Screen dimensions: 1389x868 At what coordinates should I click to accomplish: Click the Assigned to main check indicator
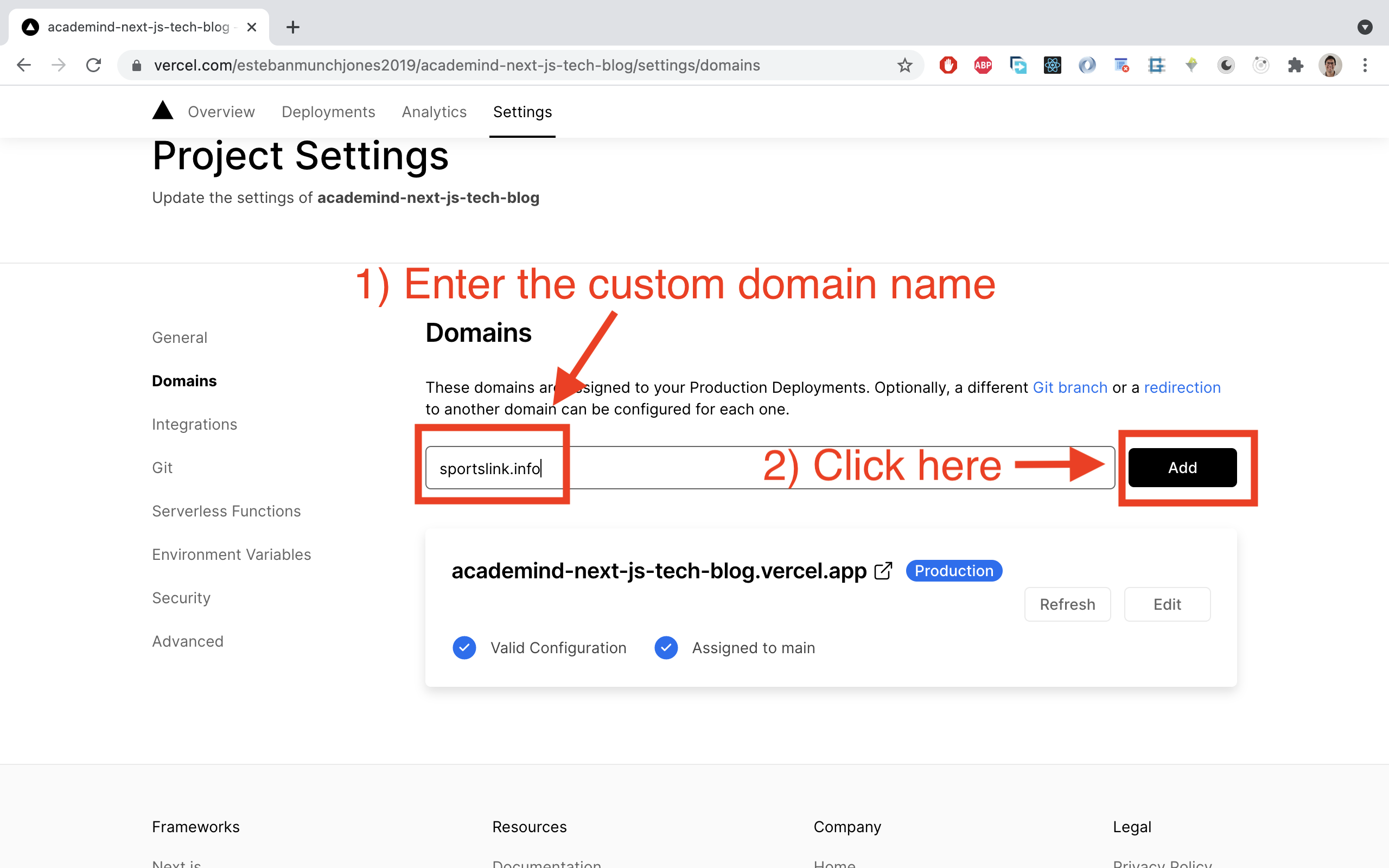pyautogui.click(x=665, y=648)
